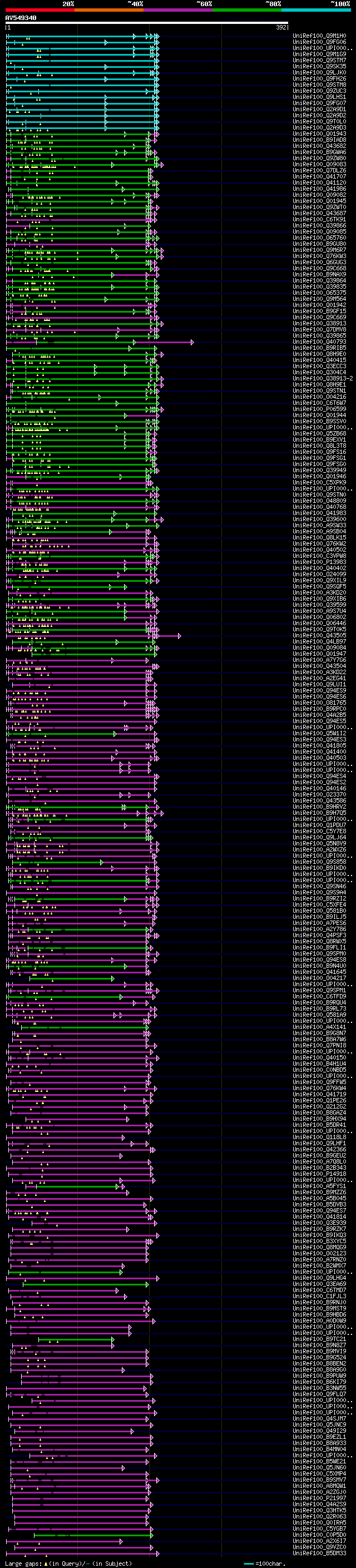Image resolution: width=356 pixels, height=1568 pixels.
Task: Click the 392 query length end label
Action: [280, 27]
